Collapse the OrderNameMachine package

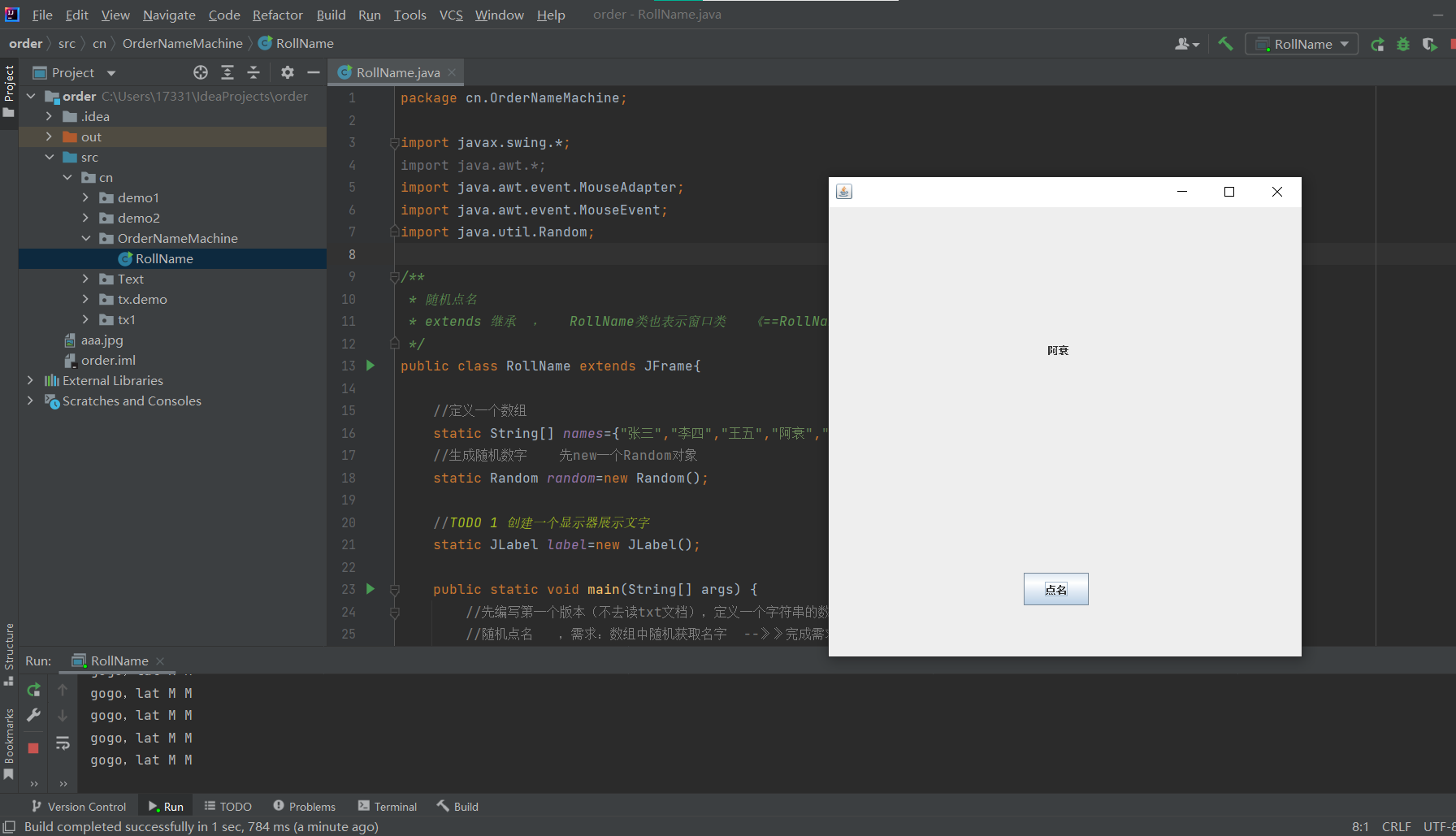[86, 238]
